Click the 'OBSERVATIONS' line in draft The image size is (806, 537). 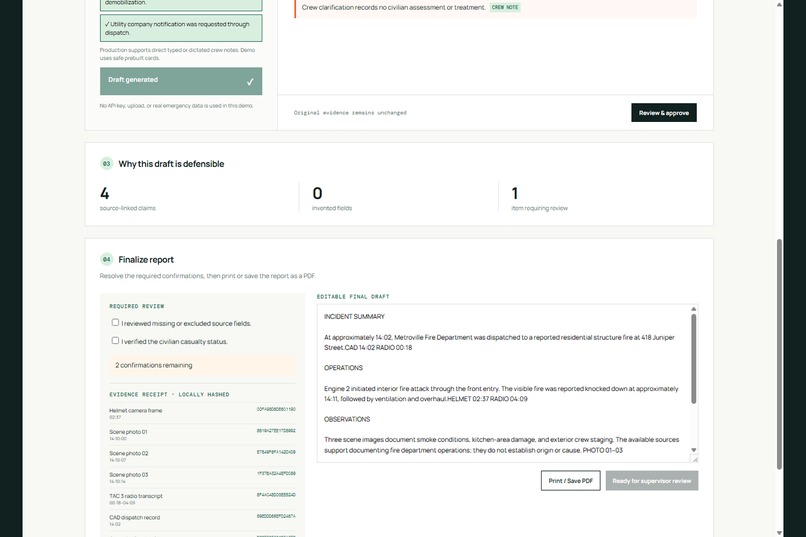tap(347, 419)
